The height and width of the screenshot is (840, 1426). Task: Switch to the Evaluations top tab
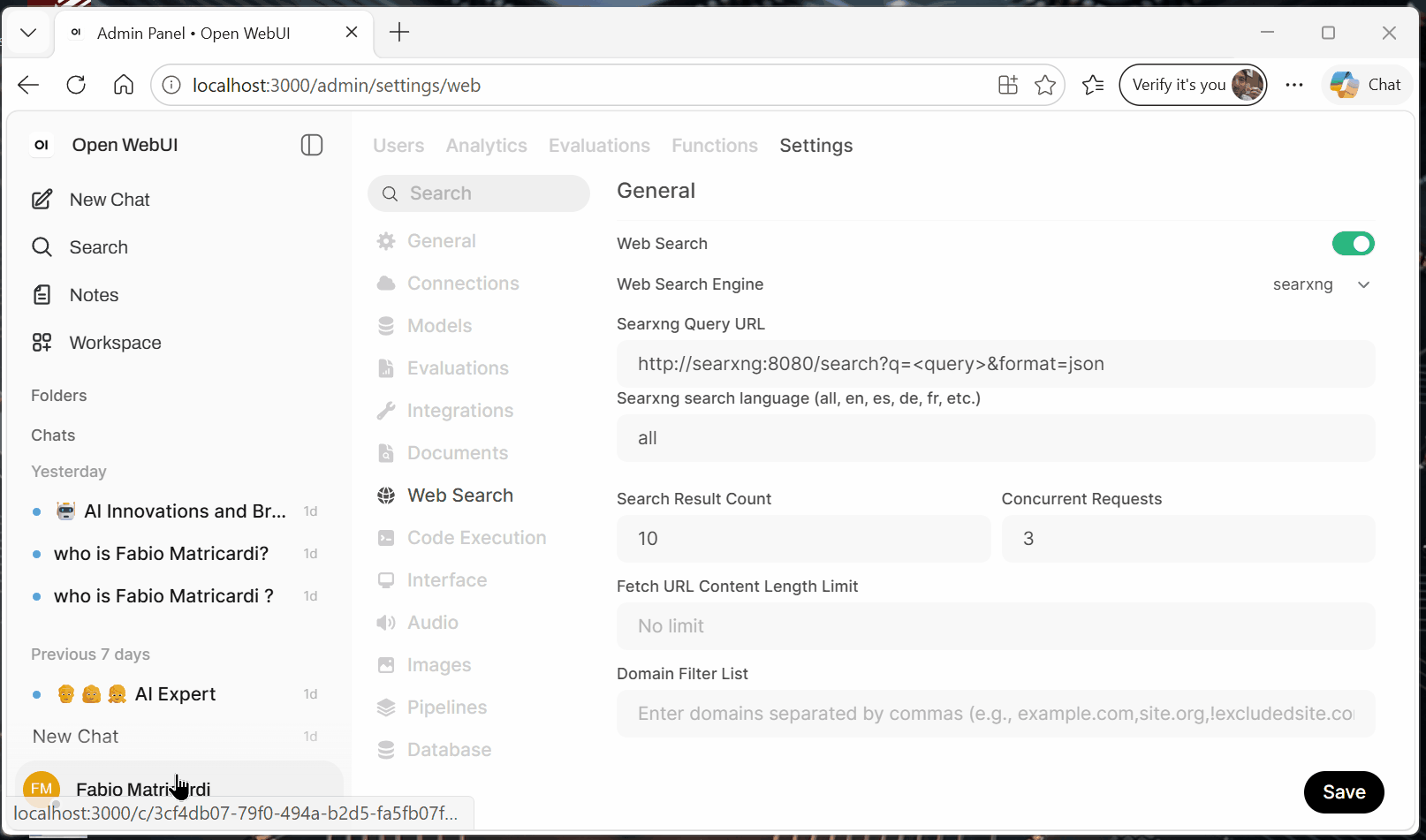pos(599,146)
